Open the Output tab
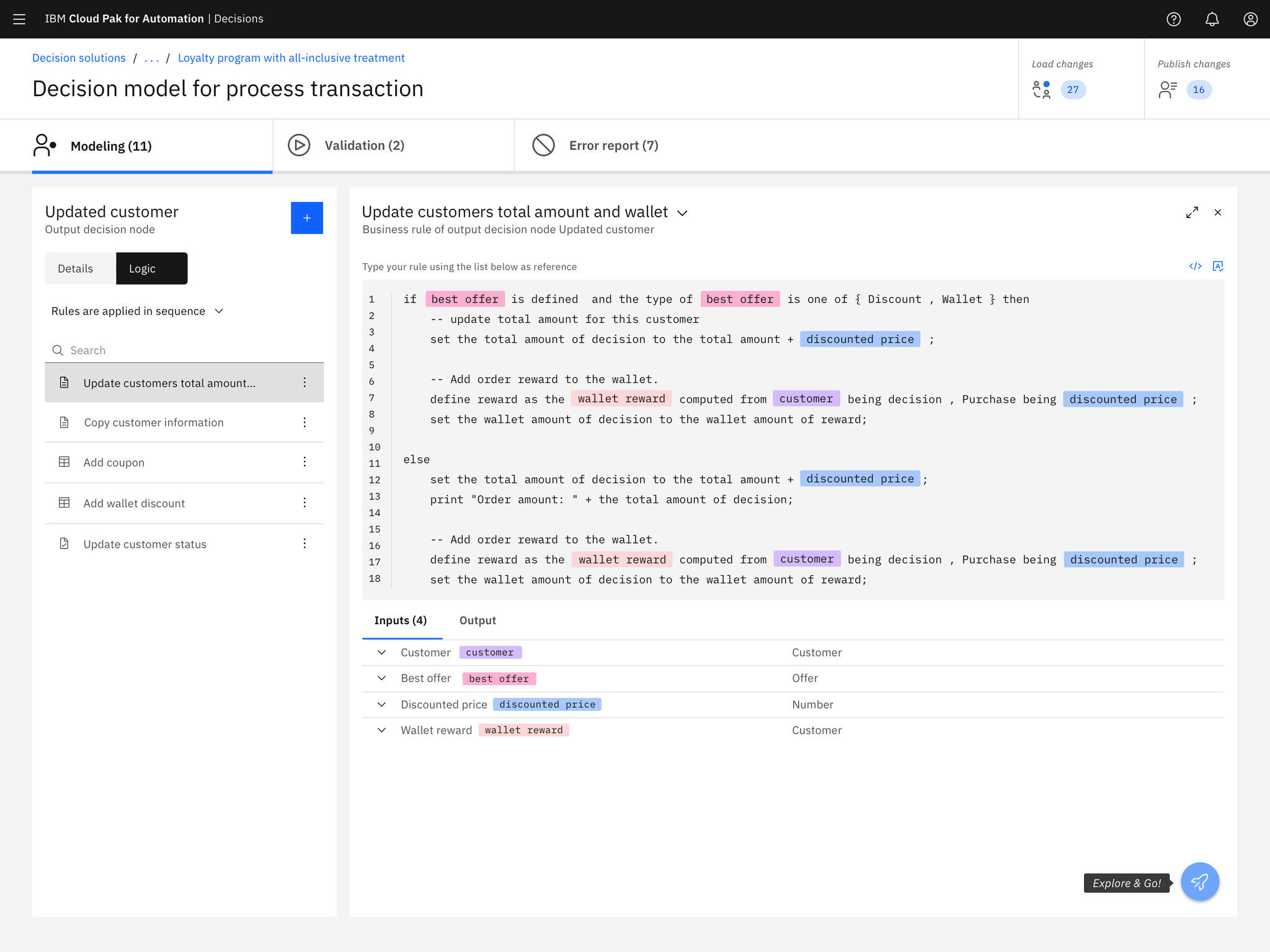This screenshot has height=952, width=1270. (x=477, y=621)
